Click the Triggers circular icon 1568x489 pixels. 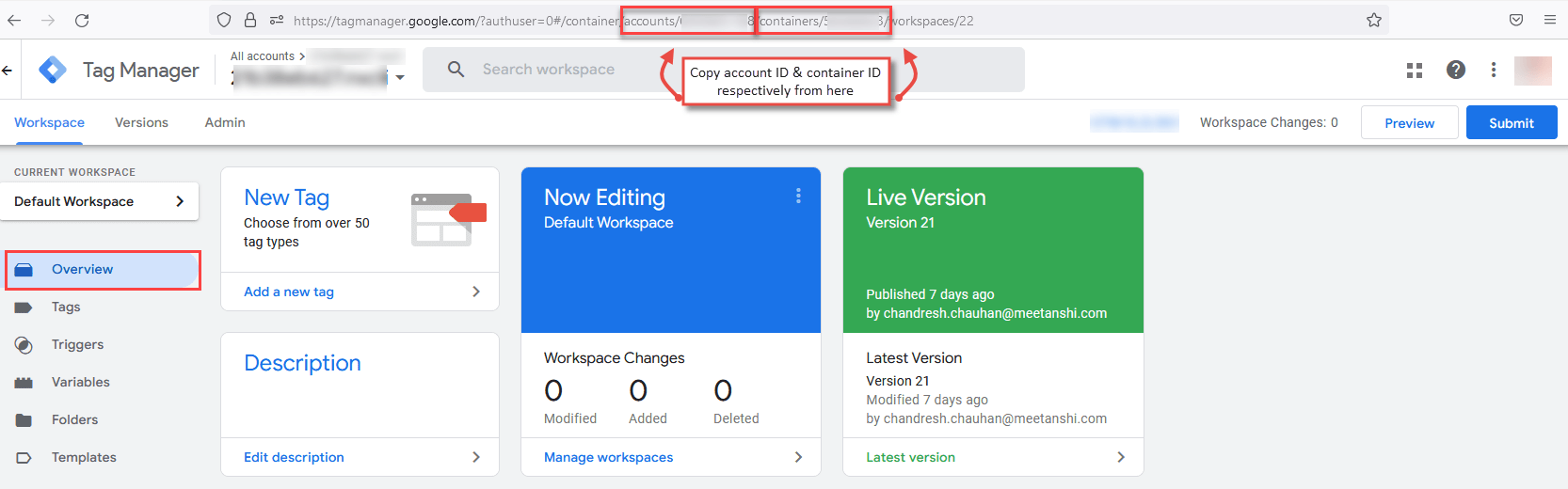[24, 345]
